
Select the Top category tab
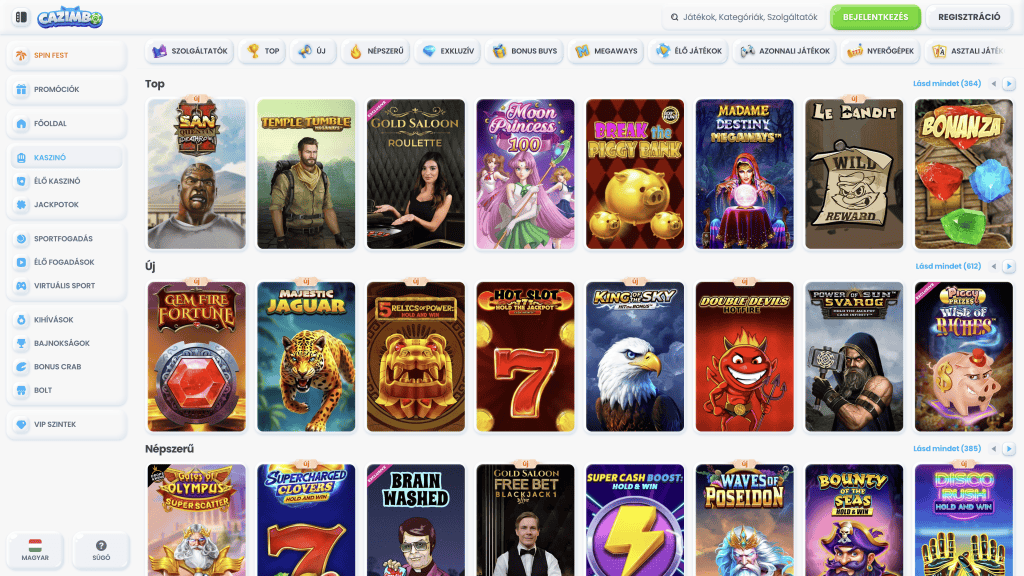coord(263,51)
